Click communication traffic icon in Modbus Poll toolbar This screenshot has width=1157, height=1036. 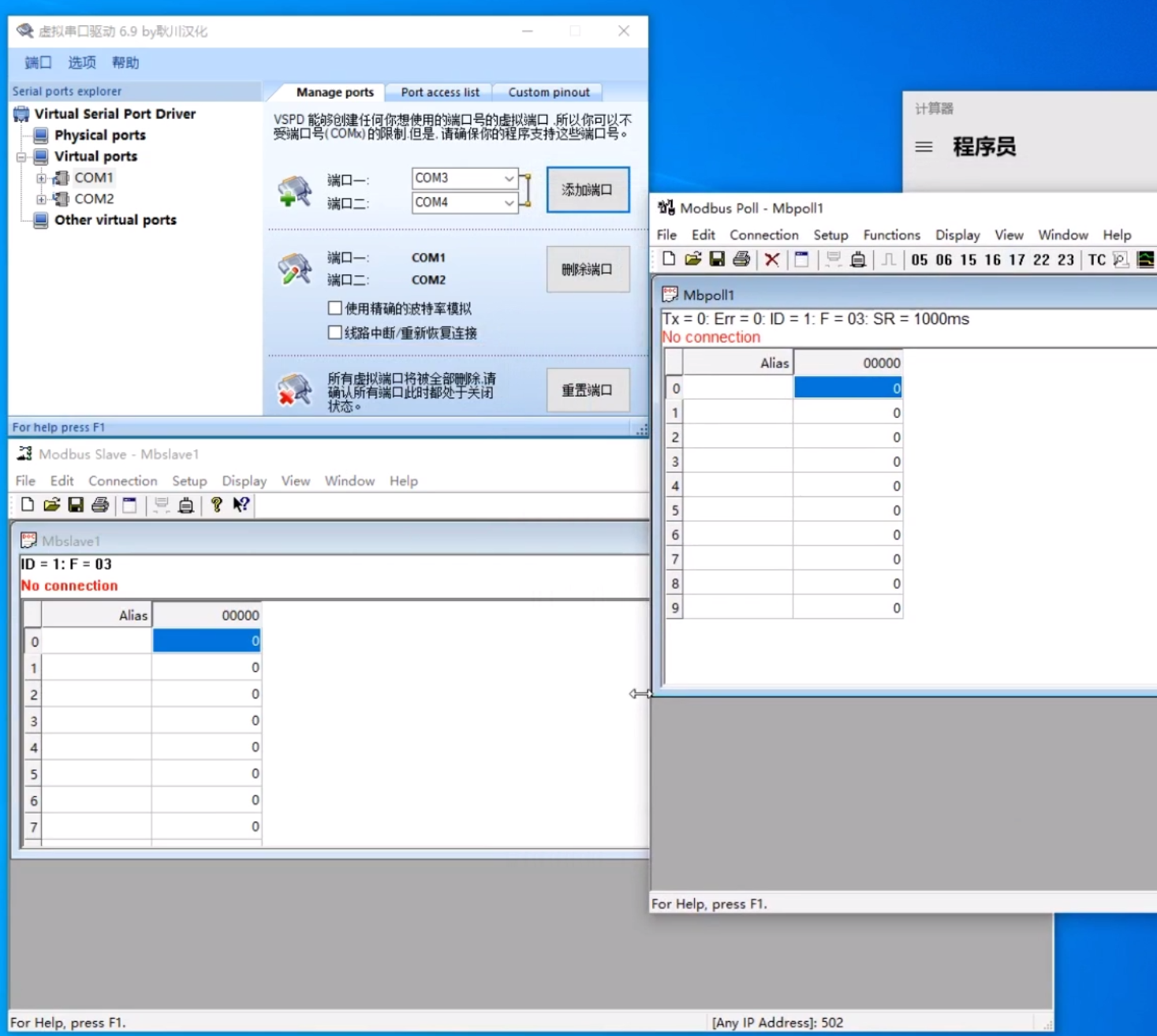click(x=1121, y=259)
